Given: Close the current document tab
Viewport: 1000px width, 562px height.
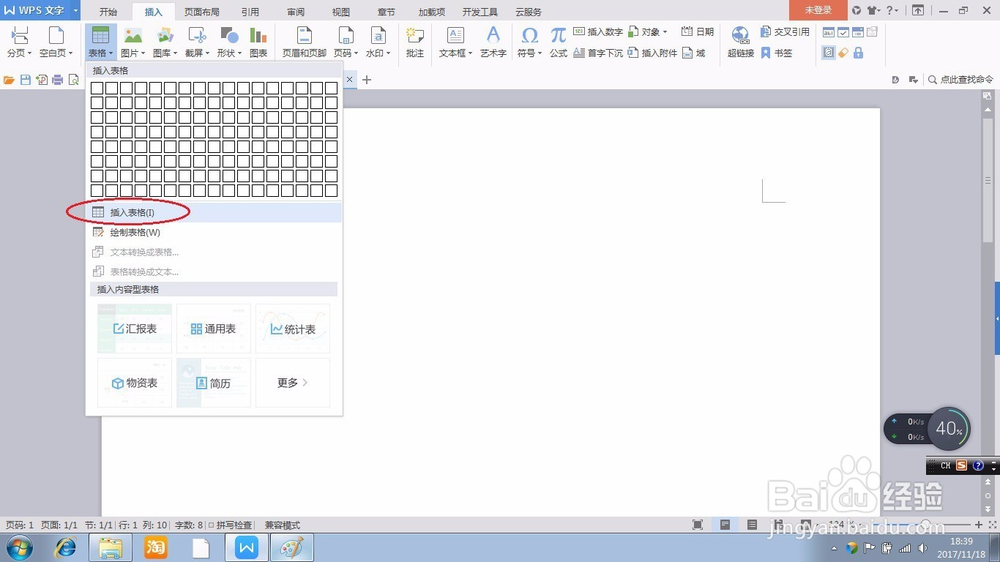Looking at the screenshot, I should click(x=349, y=80).
